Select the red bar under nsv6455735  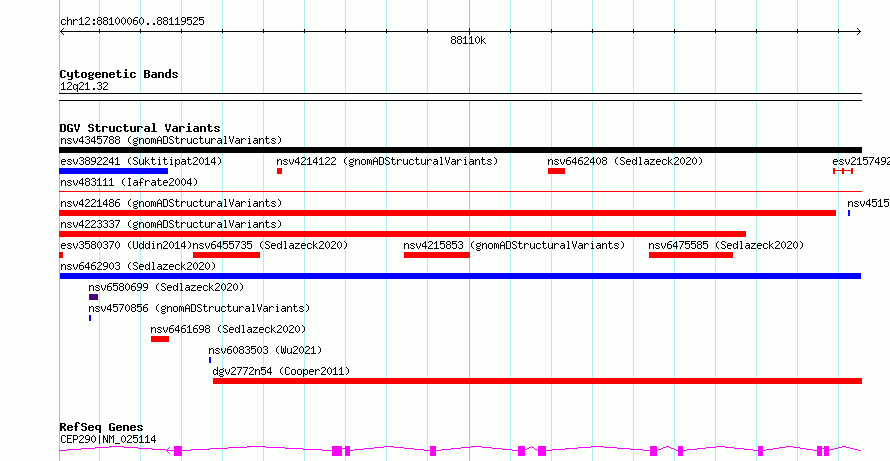pos(226,255)
